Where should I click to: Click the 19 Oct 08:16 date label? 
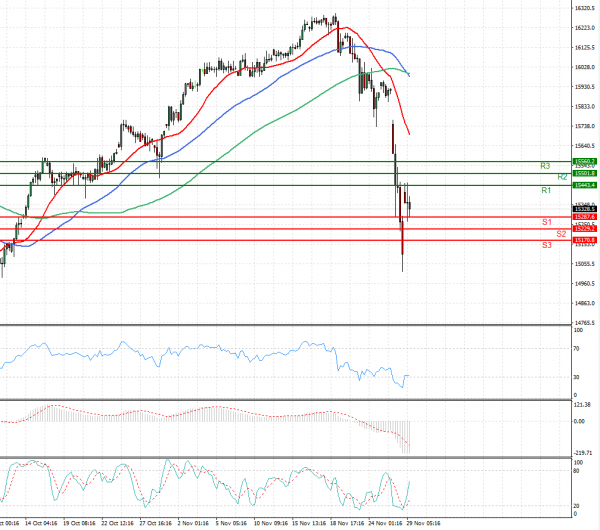(x=79, y=523)
